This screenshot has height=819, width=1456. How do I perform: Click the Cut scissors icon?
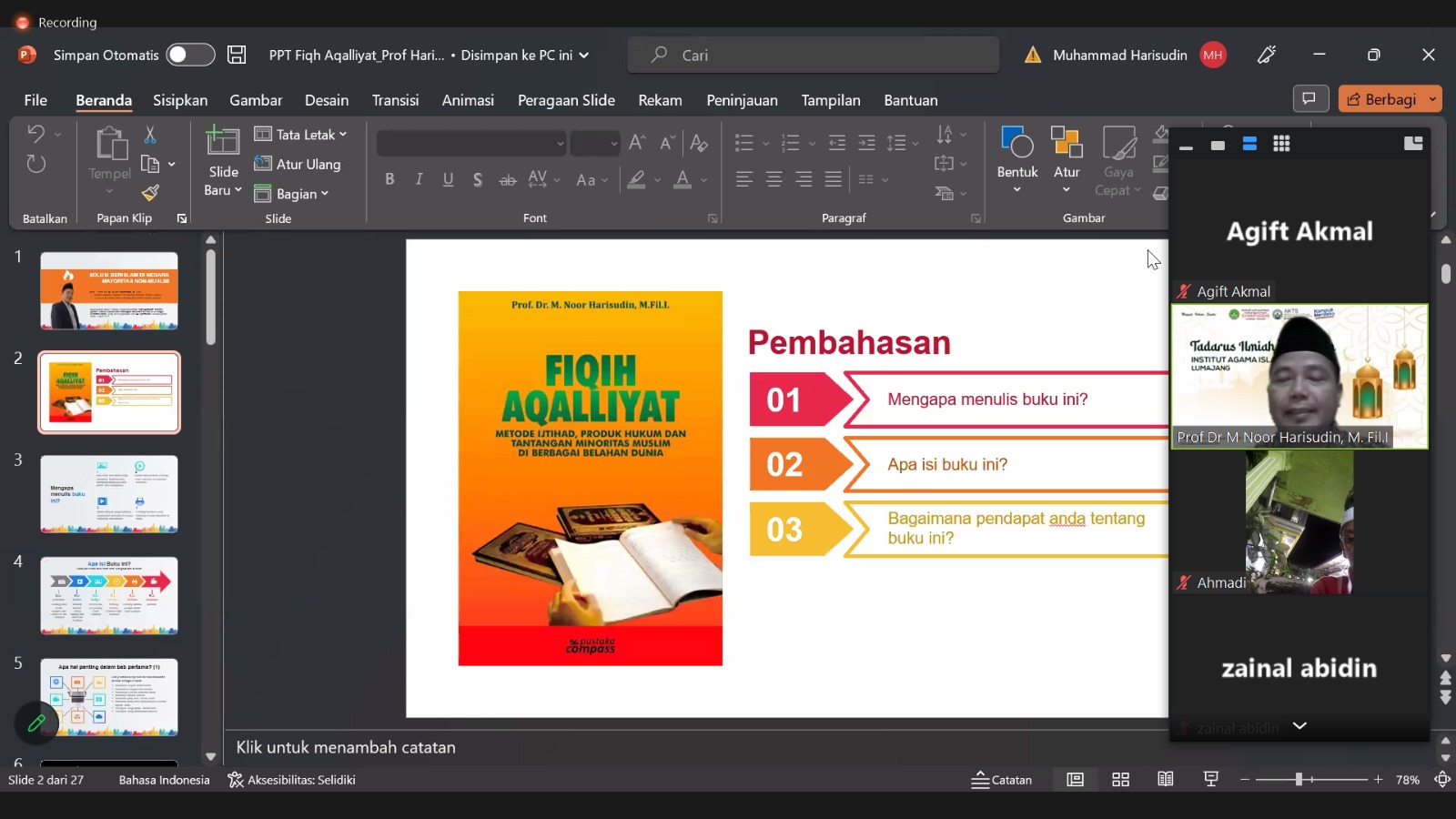pos(150,135)
